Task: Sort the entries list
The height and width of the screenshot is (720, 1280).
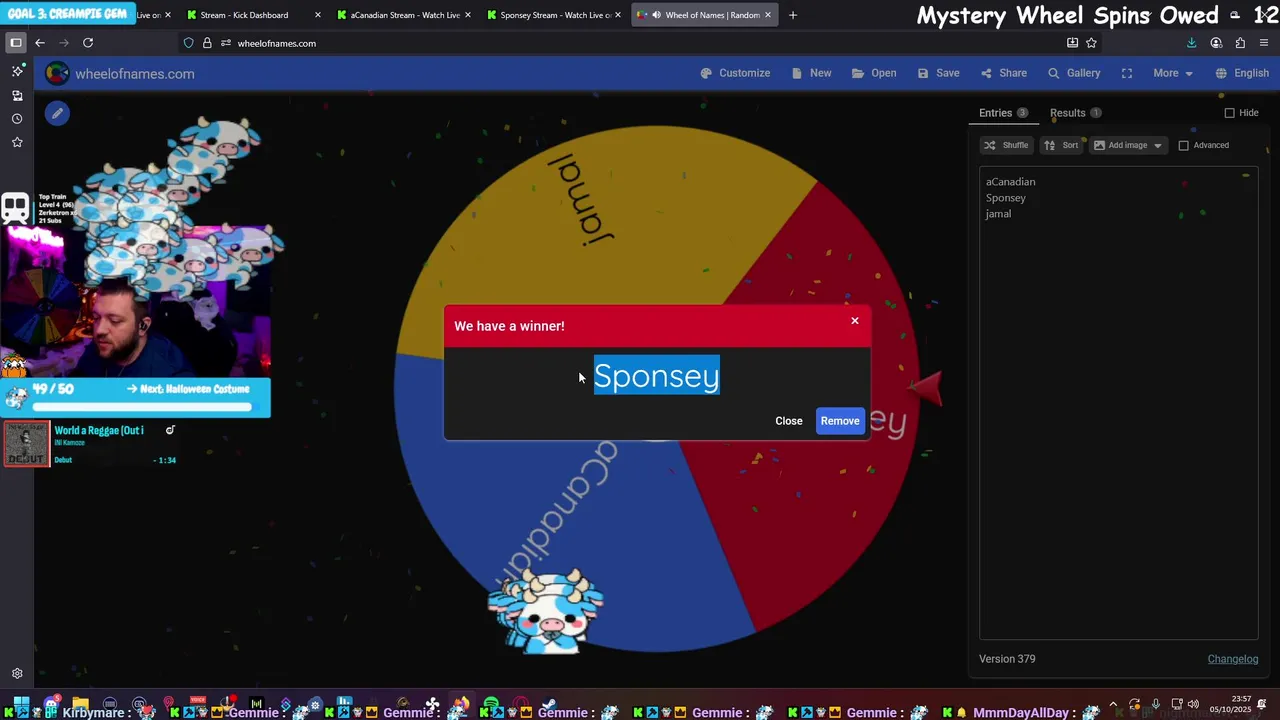Action: tap(1061, 145)
